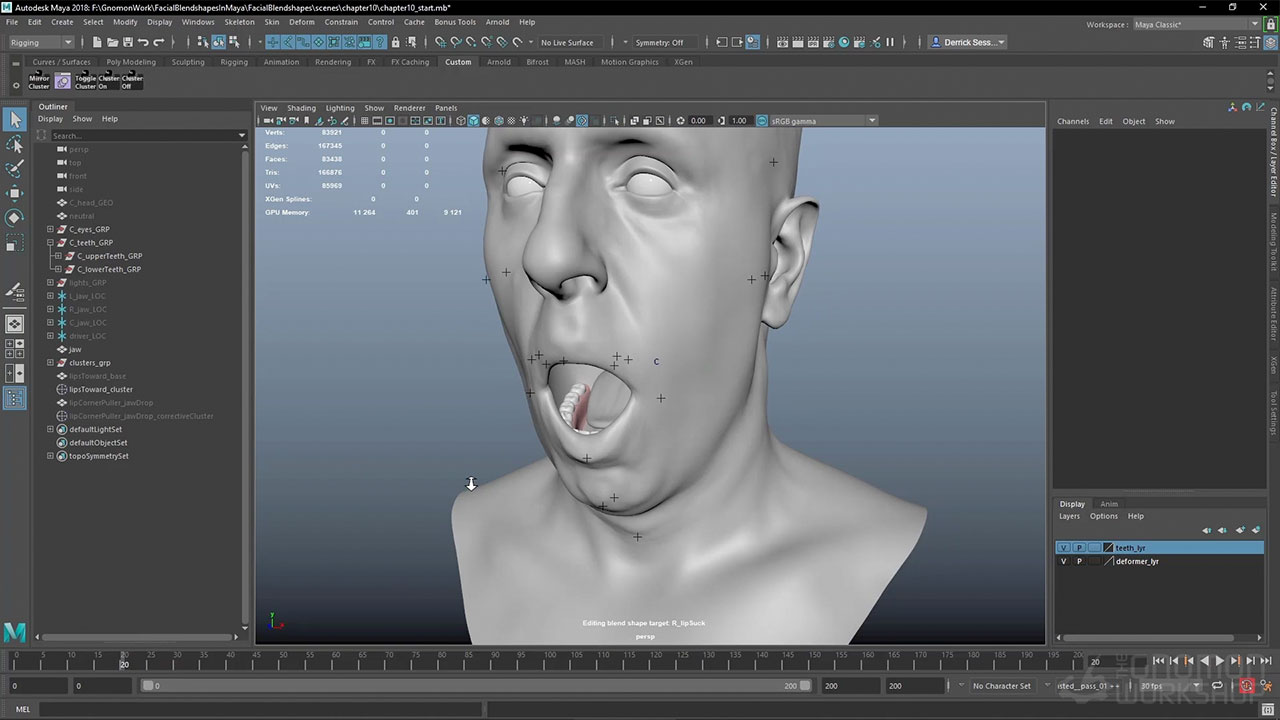1280x720 pixels.
Task: Choose the Paint Selection tool
Action: (x=14, y=169)
